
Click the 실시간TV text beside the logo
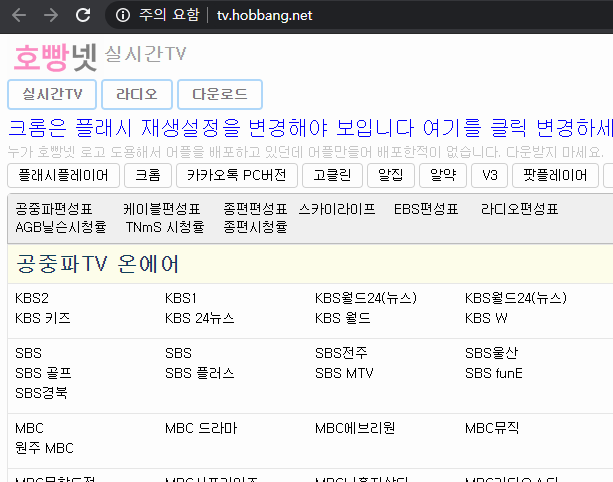click(145, 54)
